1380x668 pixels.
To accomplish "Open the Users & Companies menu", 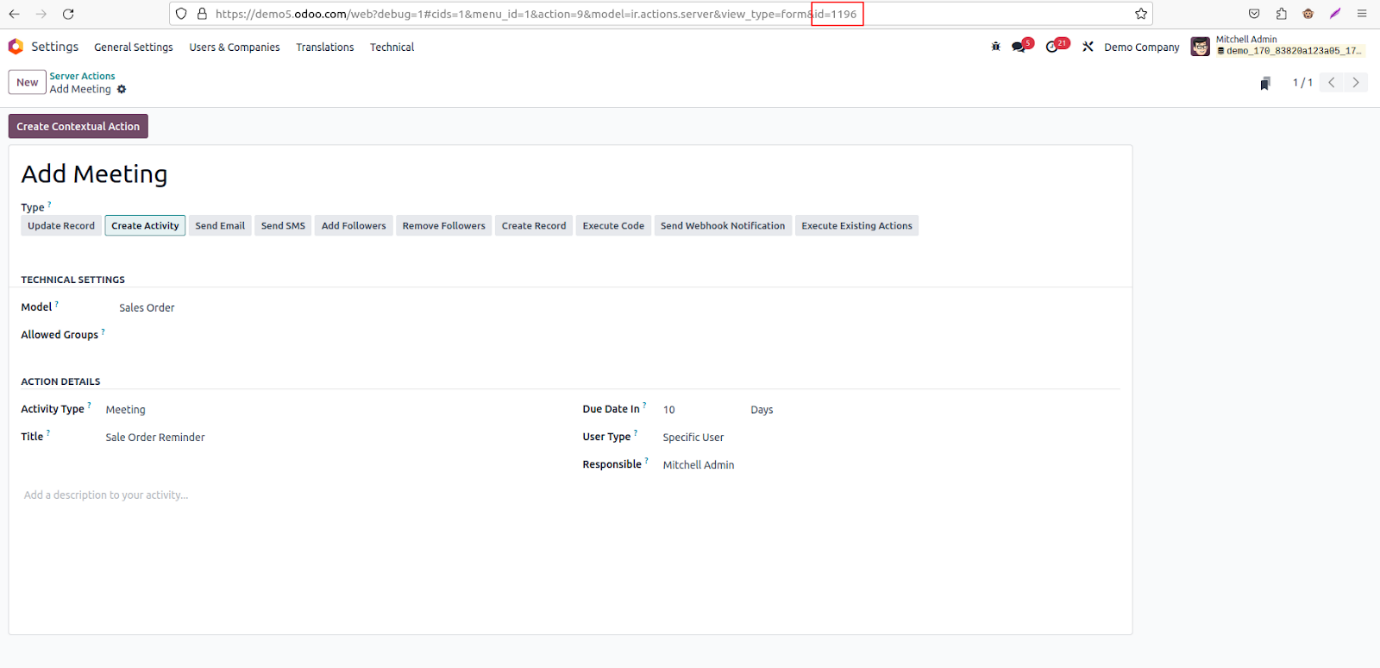I will 235,47.
